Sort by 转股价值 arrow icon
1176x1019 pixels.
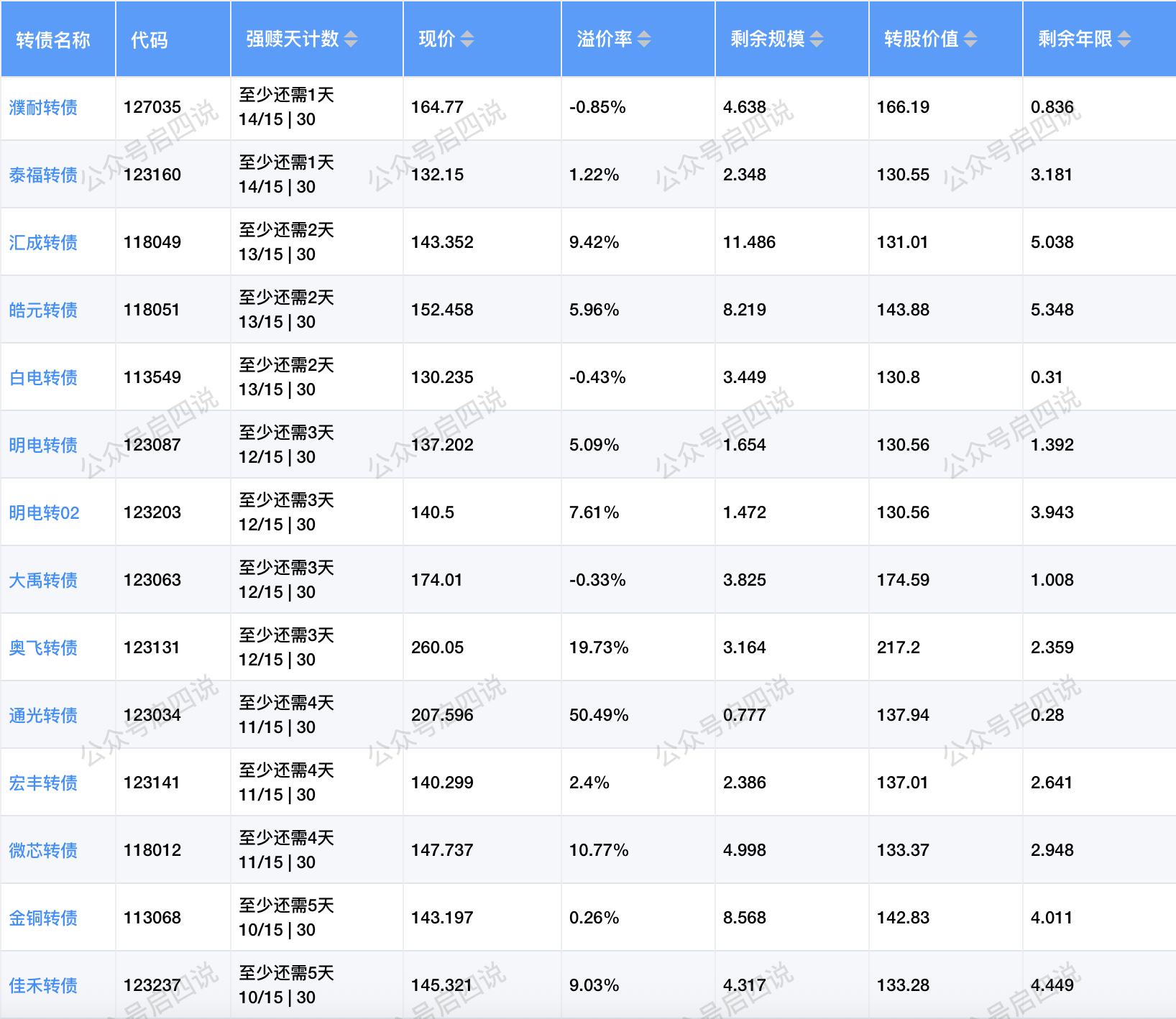tap(970, 39)
